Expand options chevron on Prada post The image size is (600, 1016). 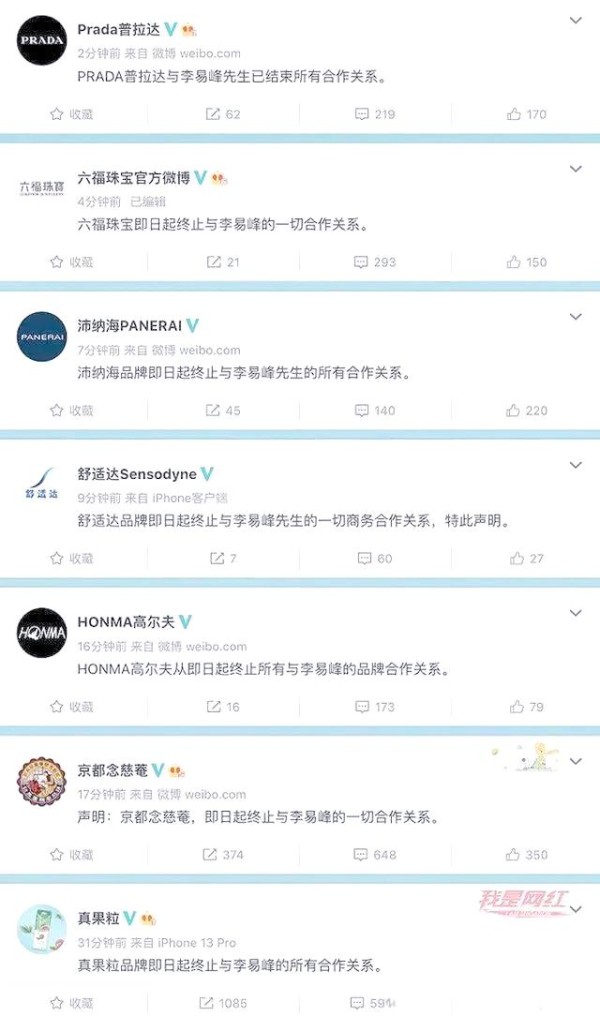click(575, 21)
